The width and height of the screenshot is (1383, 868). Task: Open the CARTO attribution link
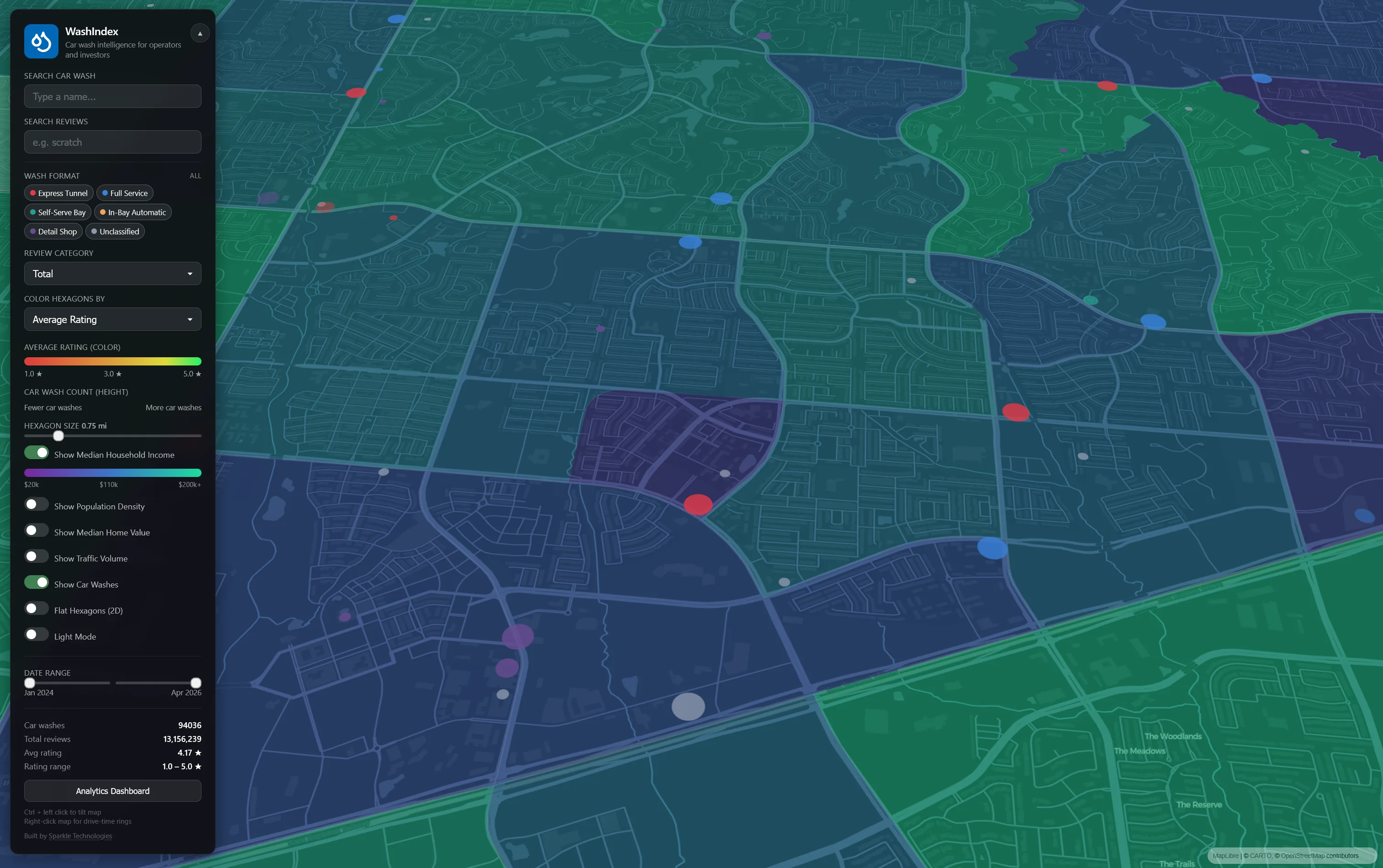1261,855
